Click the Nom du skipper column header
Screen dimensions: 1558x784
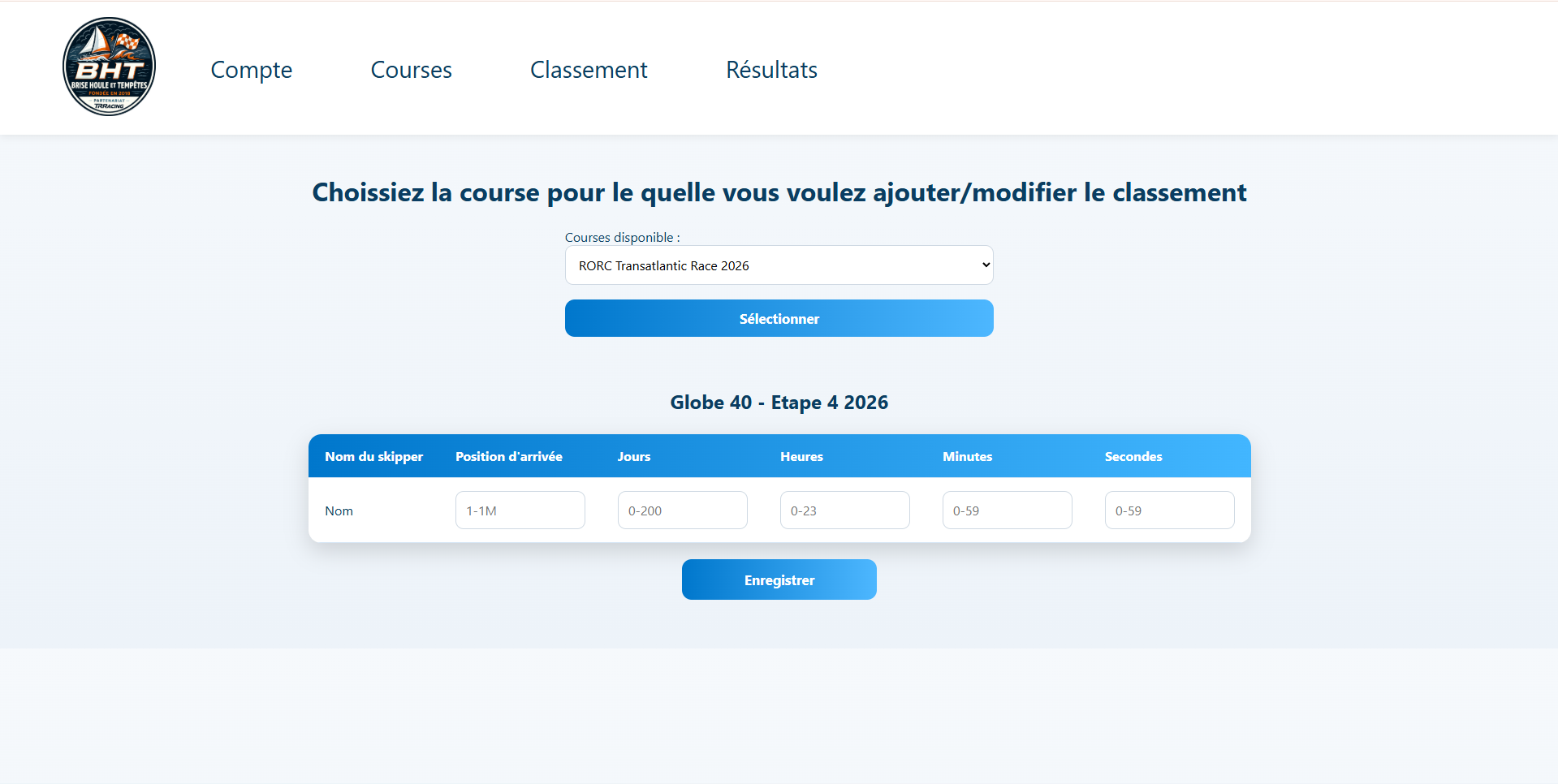coord(373,457)
